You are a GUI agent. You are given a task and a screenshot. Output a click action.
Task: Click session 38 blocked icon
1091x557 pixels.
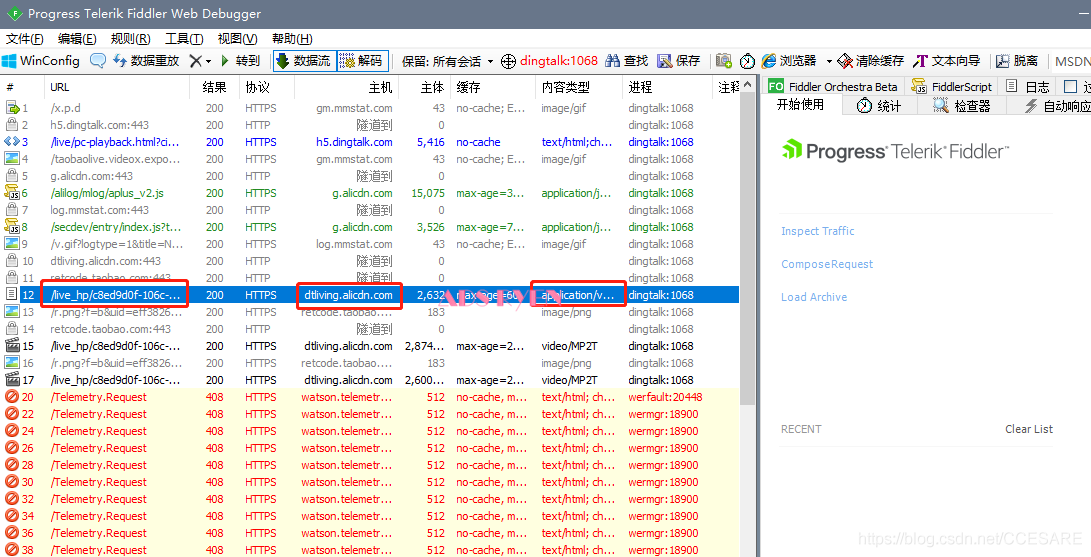[x=12, y=549]
